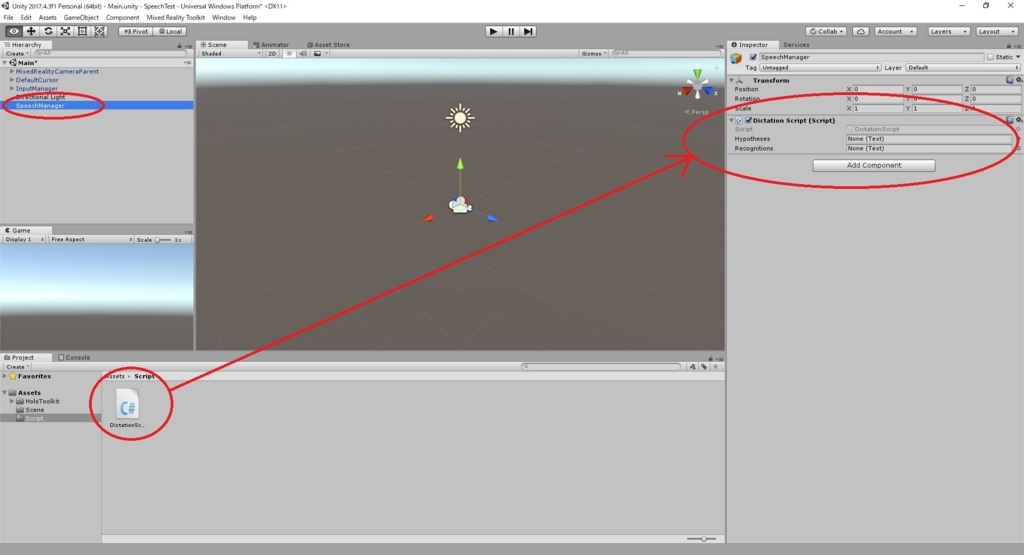
Task: Select the Hand (view) tool
Action: click(13, 31)
